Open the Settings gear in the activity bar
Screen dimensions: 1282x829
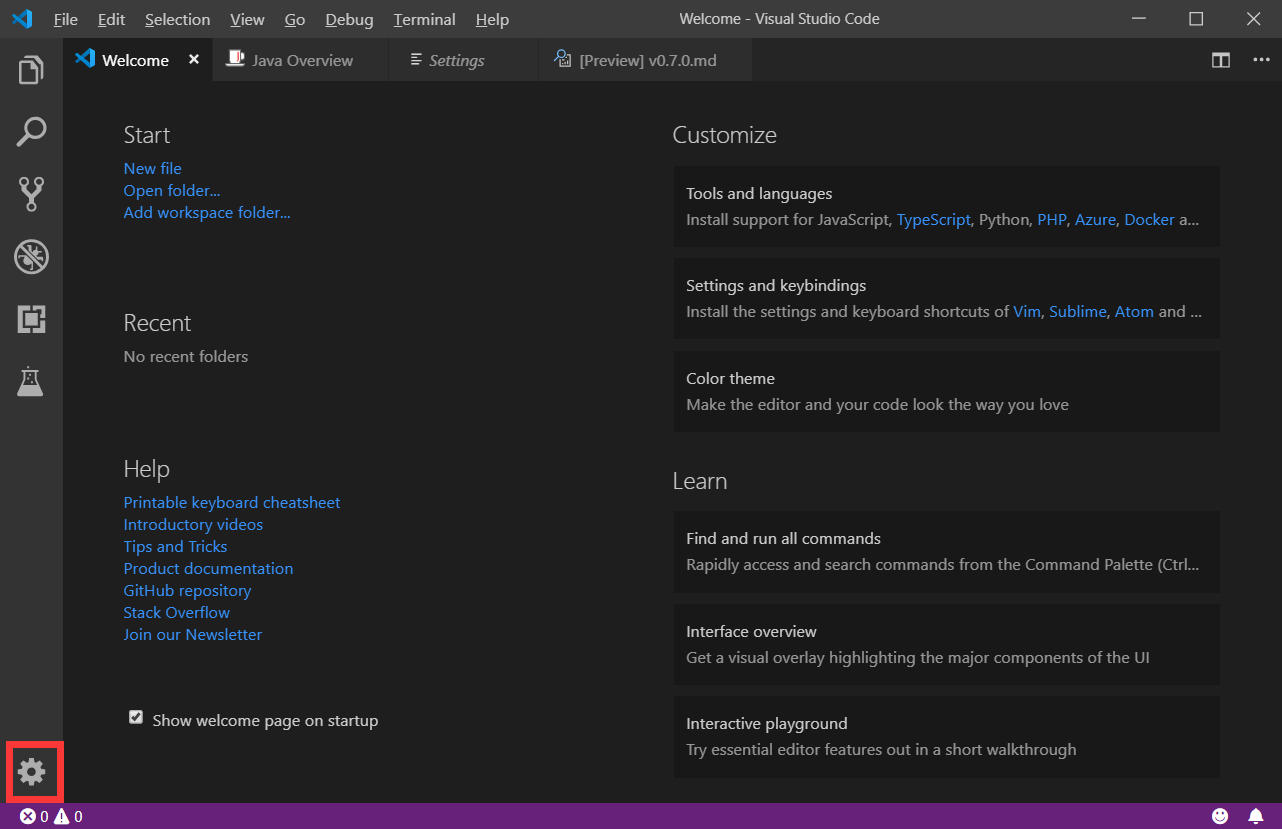tap(33, 771)
